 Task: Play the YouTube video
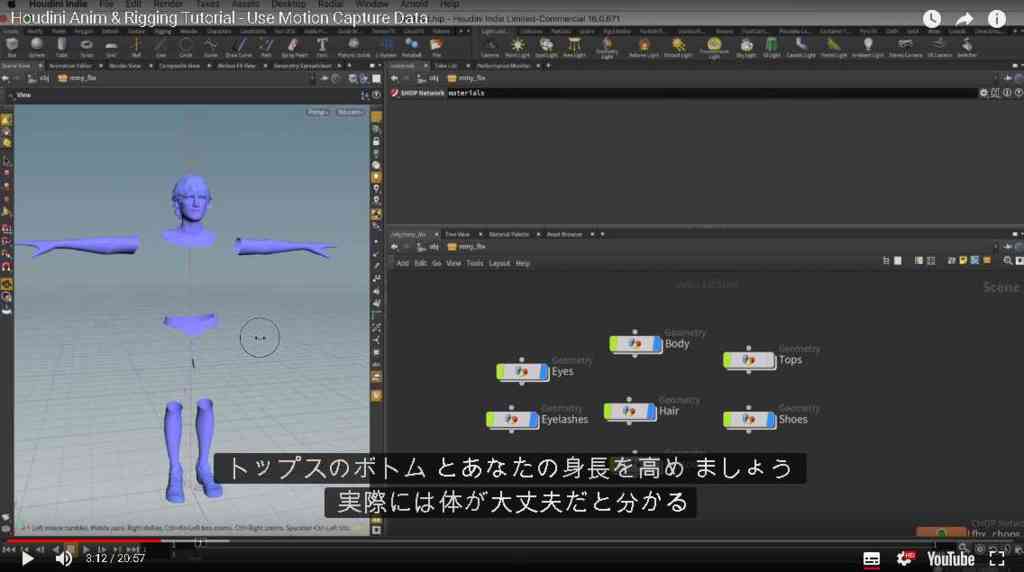click(x=27, y=558)
